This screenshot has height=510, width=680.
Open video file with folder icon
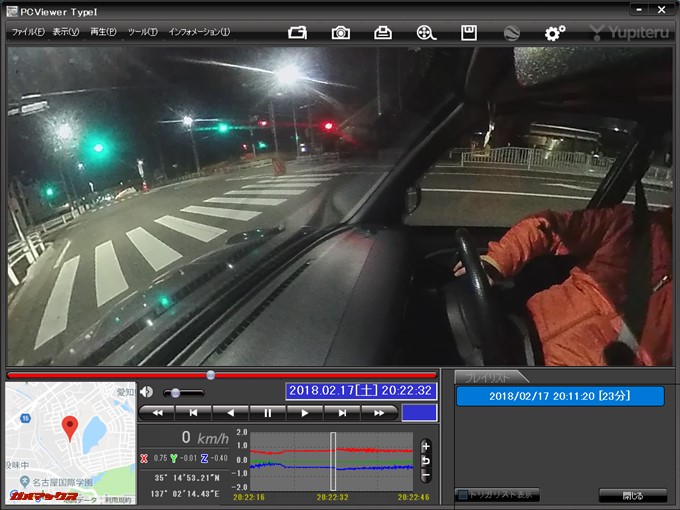(x=297, y=32)
